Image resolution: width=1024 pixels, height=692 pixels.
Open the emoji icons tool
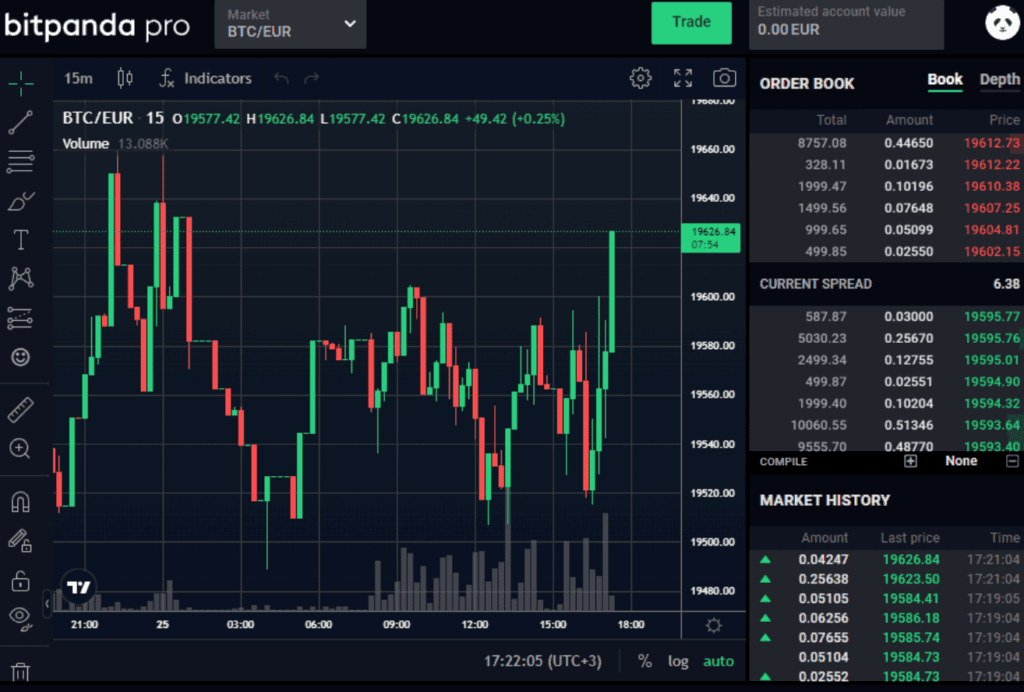(x=20, y=356)
